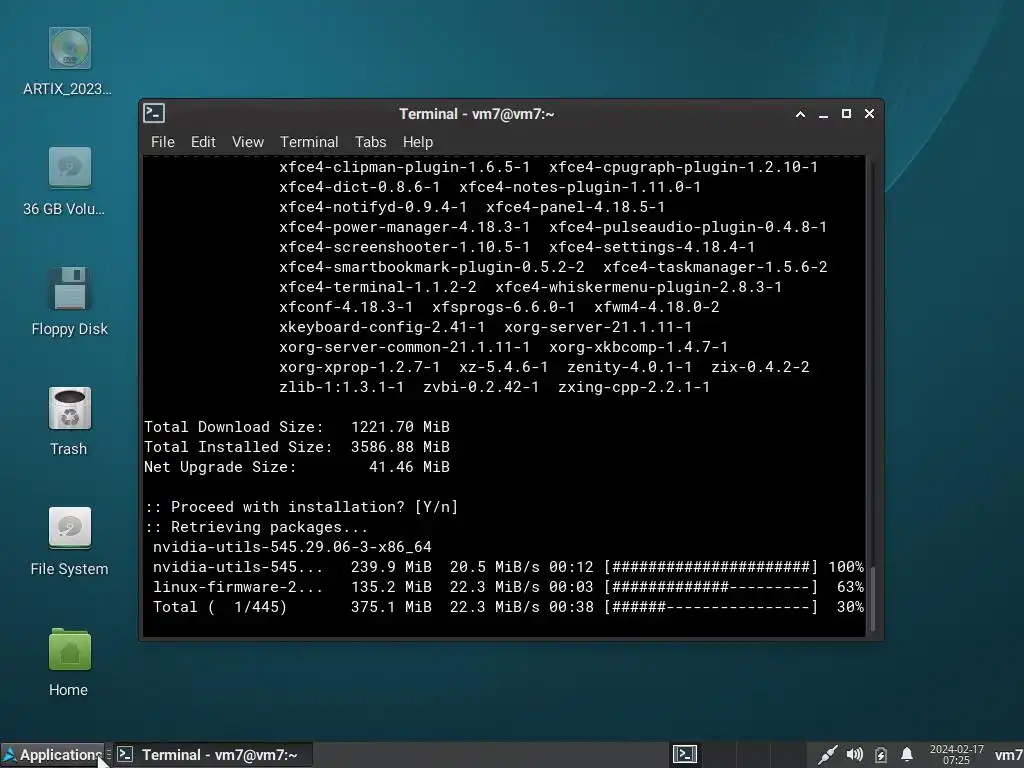
Task: Open the Help menu
Action: 418,142
